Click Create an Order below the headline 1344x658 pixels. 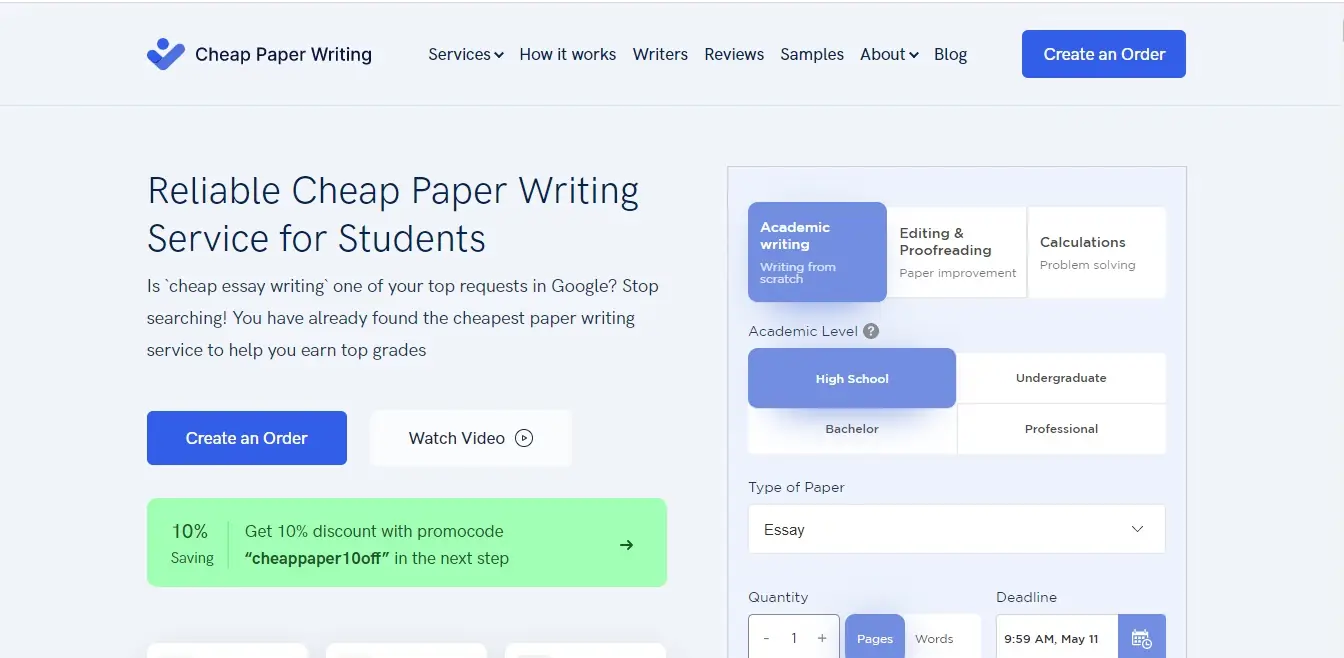(x=247, y=438)
